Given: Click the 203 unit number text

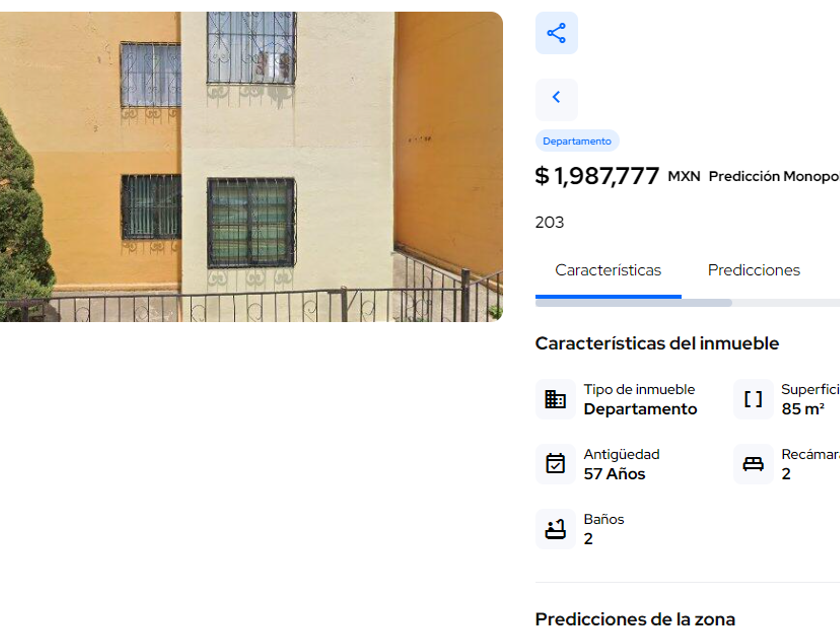Looking at the screenshot, I should coord(549,222).
